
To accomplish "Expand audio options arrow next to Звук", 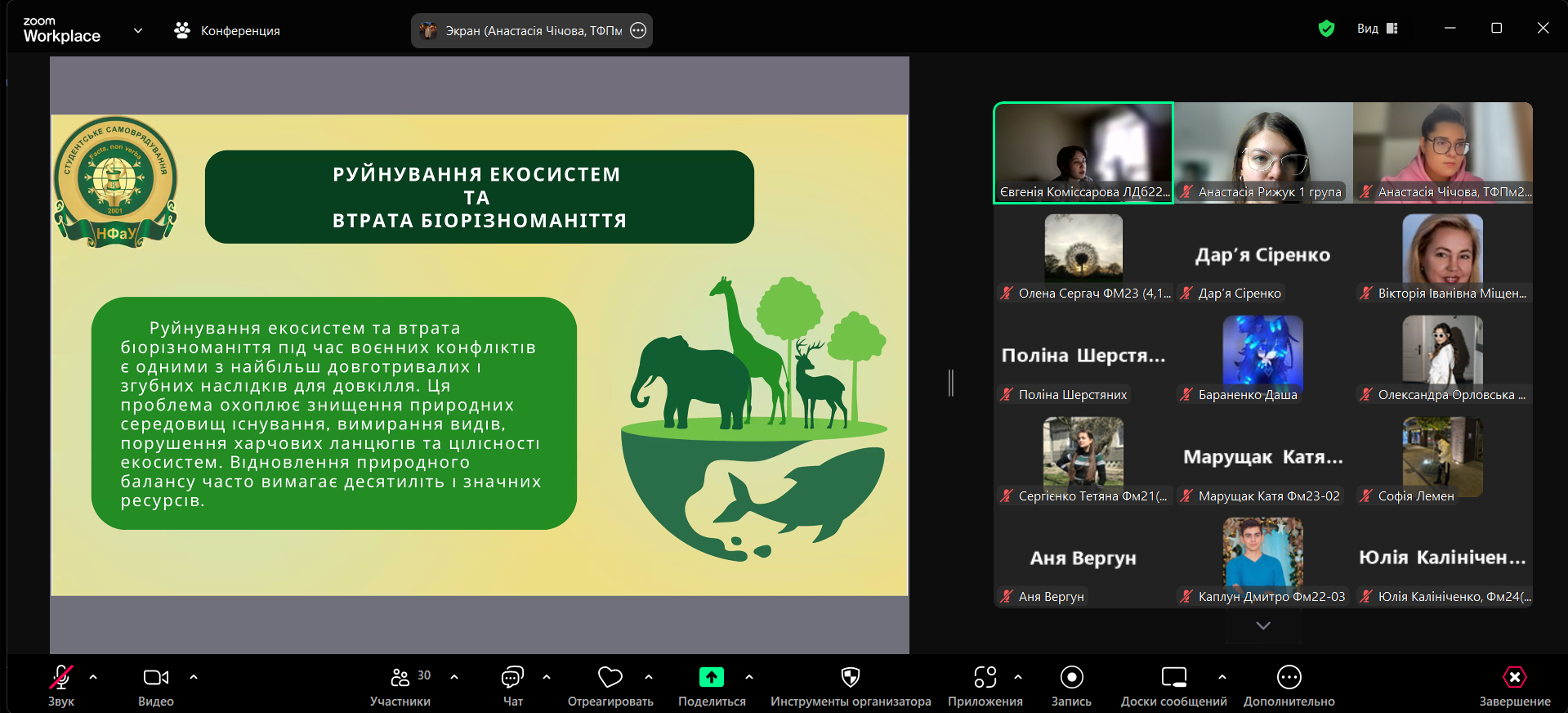I will 93,677.
